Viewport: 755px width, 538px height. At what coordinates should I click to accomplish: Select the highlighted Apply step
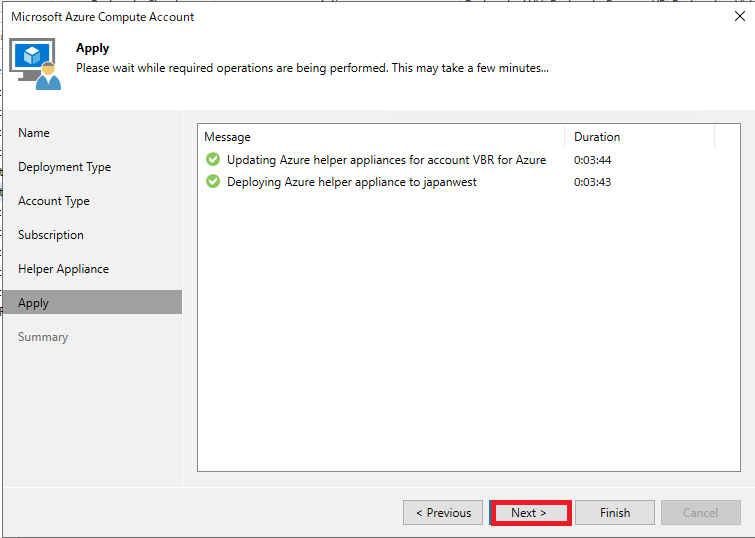coord(92,302)
